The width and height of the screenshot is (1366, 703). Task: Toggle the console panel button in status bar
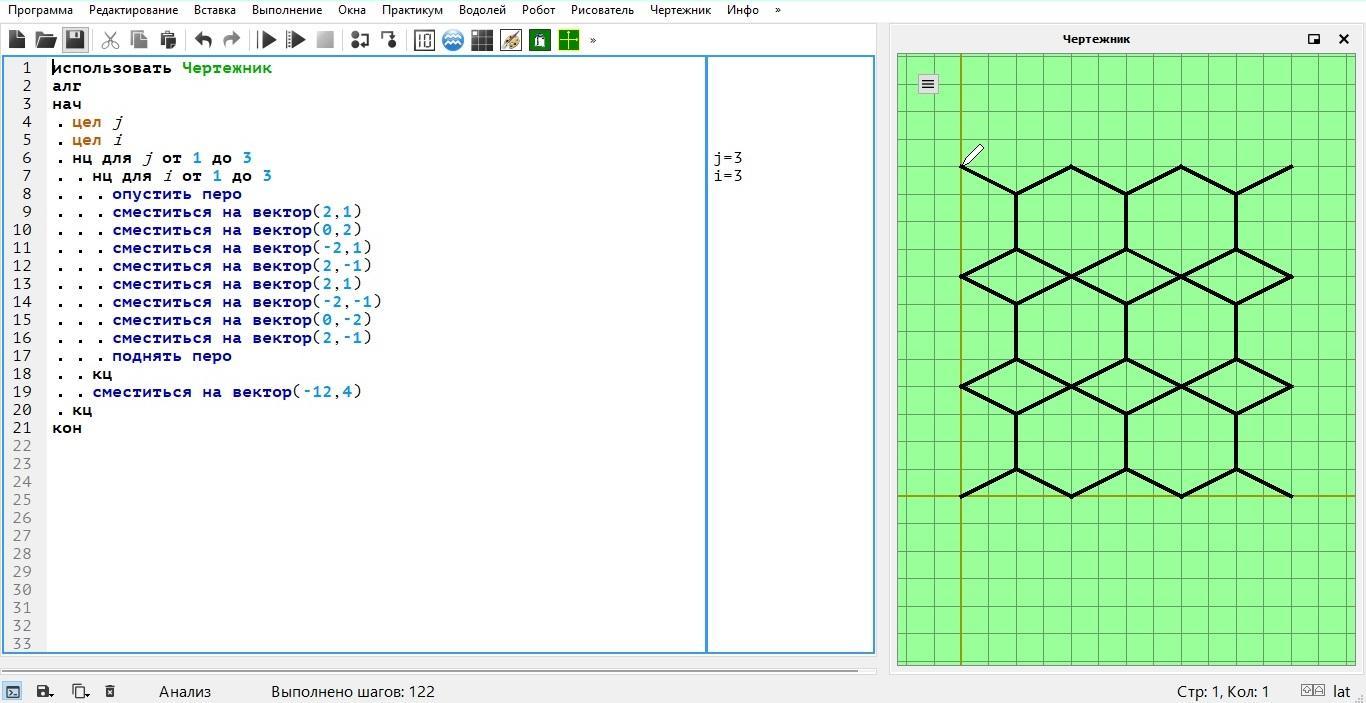(13, 691)
